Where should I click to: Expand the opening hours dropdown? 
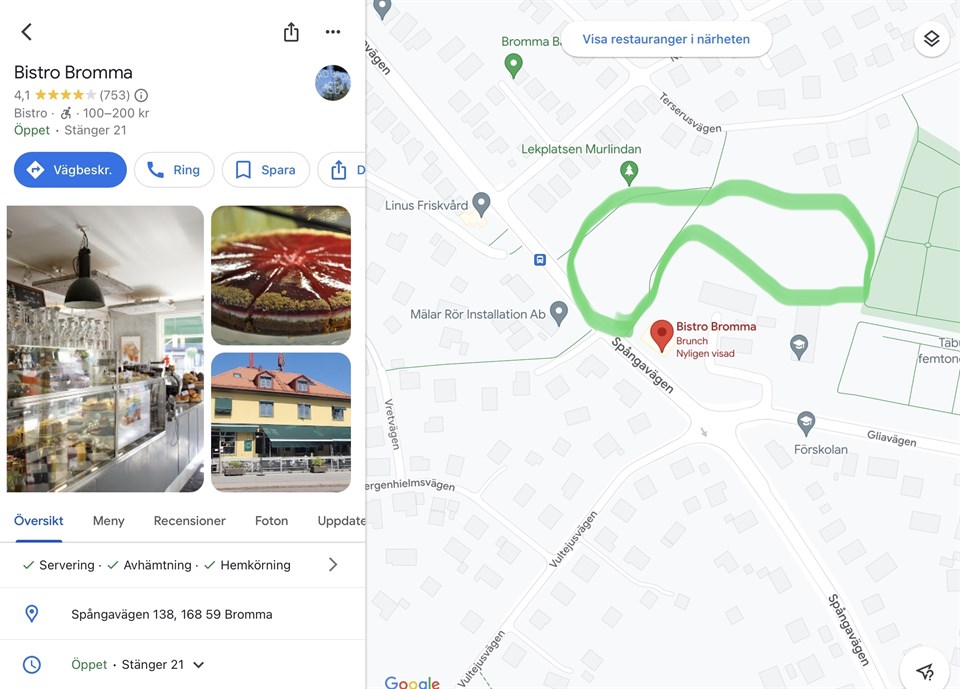[x=198, y=665]
